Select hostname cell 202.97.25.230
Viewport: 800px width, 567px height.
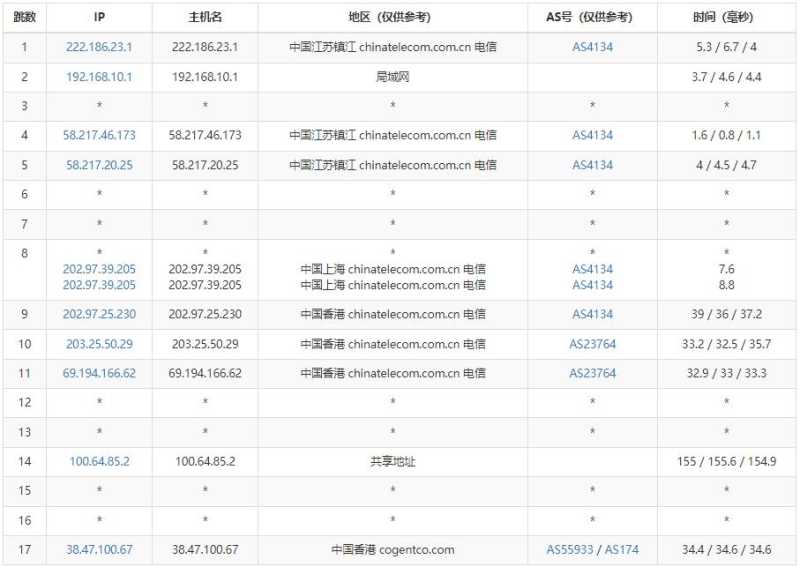click(205, 314)
